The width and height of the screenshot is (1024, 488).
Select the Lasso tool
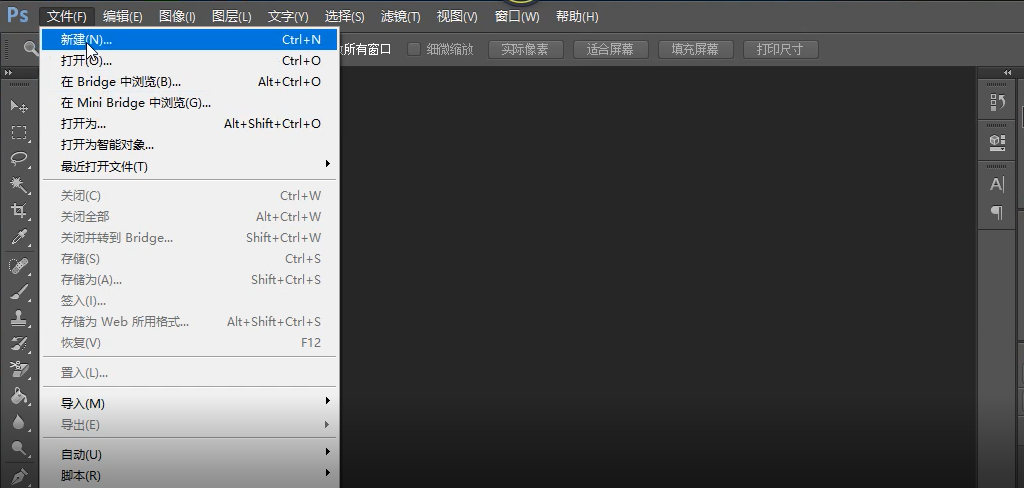pyautogui.click(x=19, y=159)
